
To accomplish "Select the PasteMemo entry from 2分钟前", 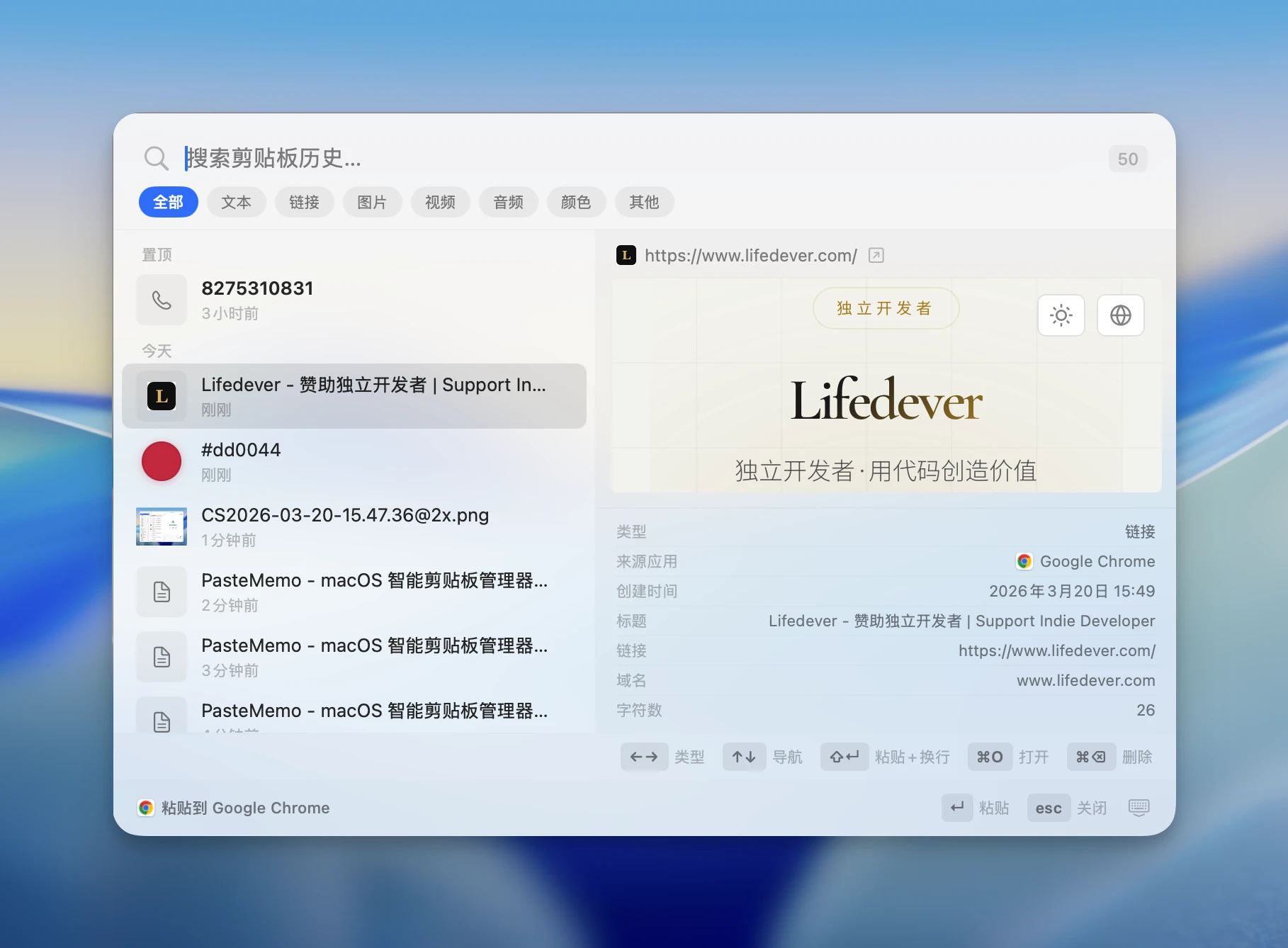I will [354, 592].
